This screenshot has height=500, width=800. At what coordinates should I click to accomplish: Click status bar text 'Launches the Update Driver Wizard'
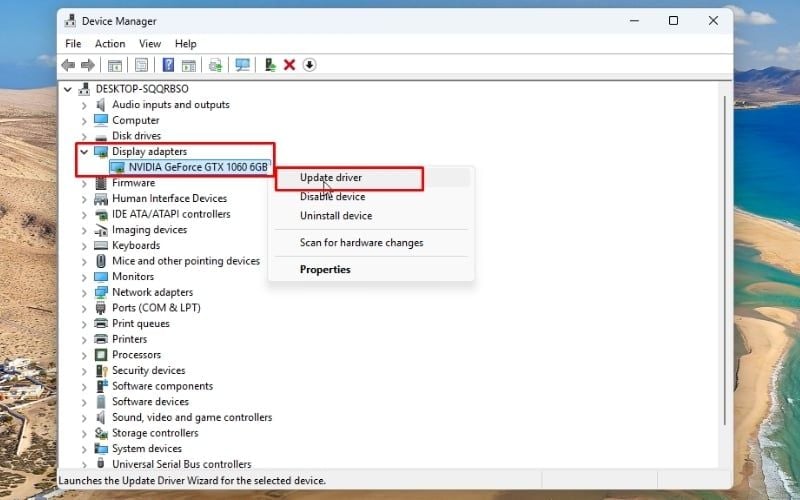192,481
